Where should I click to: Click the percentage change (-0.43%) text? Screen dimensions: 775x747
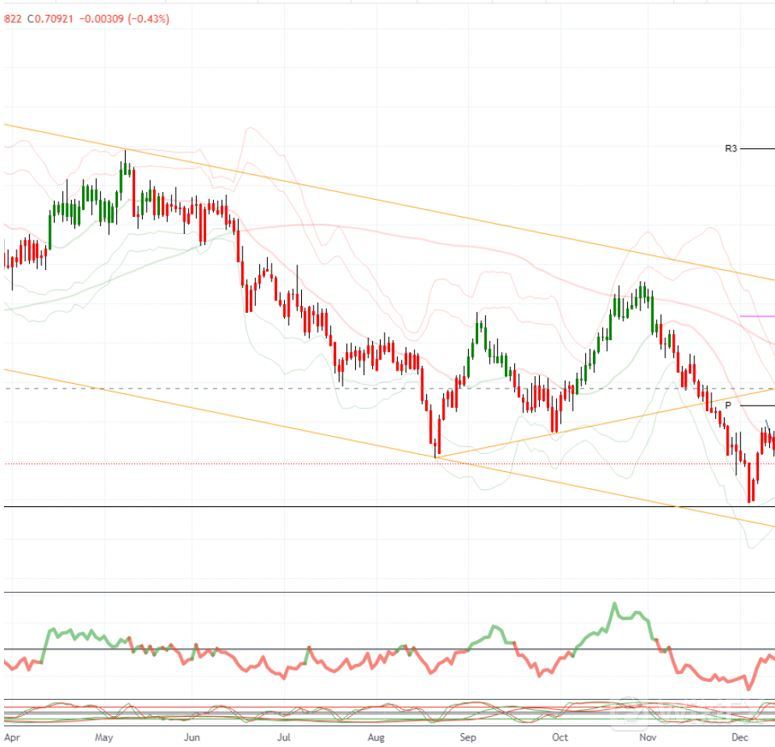147,18
